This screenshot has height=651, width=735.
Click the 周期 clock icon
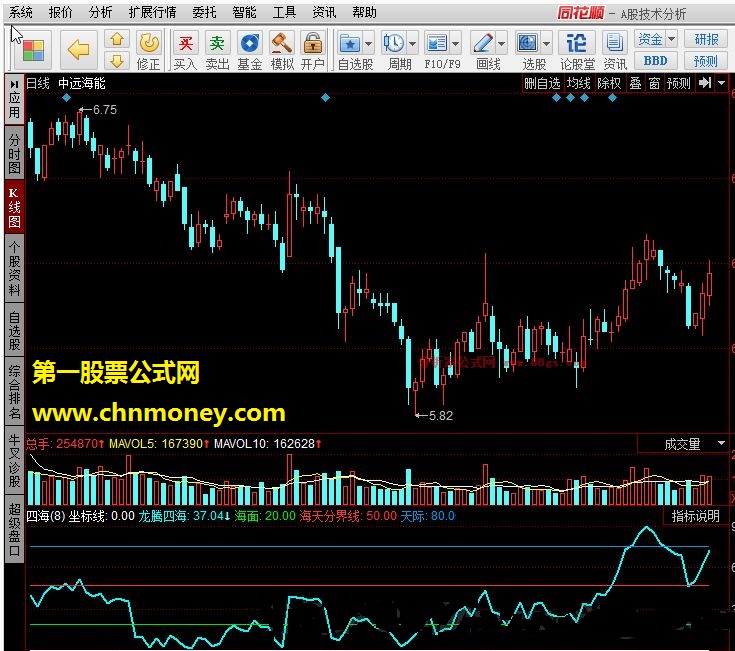(393, 44)
